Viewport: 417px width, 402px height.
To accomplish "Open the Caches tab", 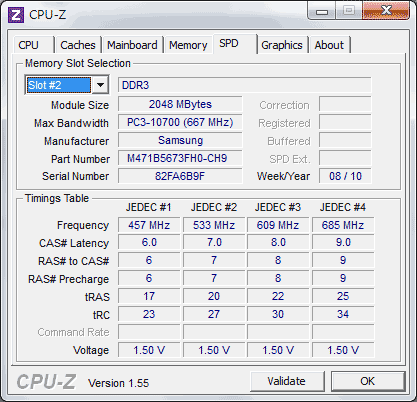I will click(x=78, y=45).
